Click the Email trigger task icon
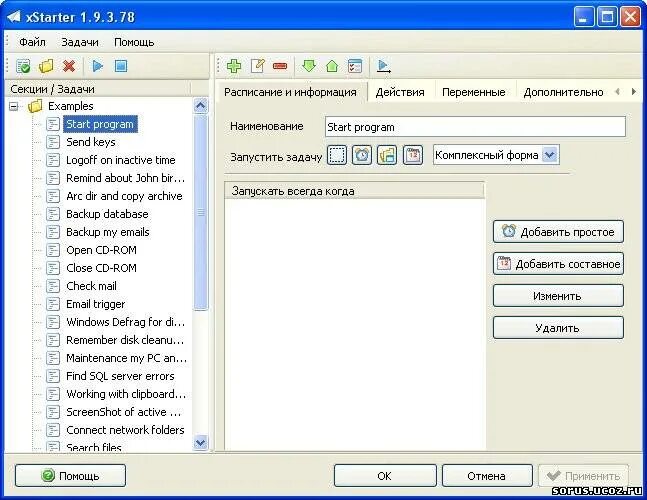647x500 pixels. (53, 304)
